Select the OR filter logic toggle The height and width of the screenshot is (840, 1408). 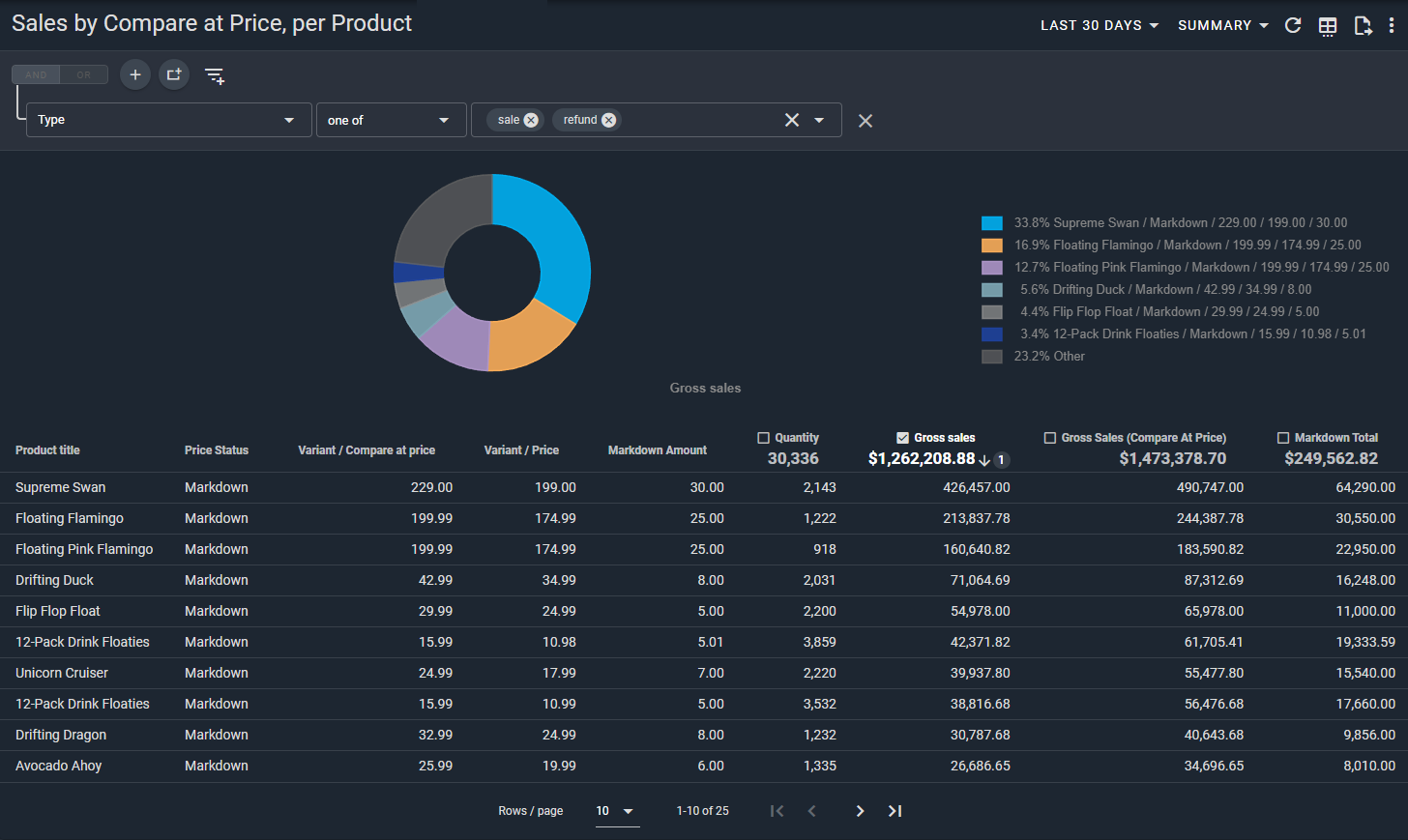tap(84, 74)
